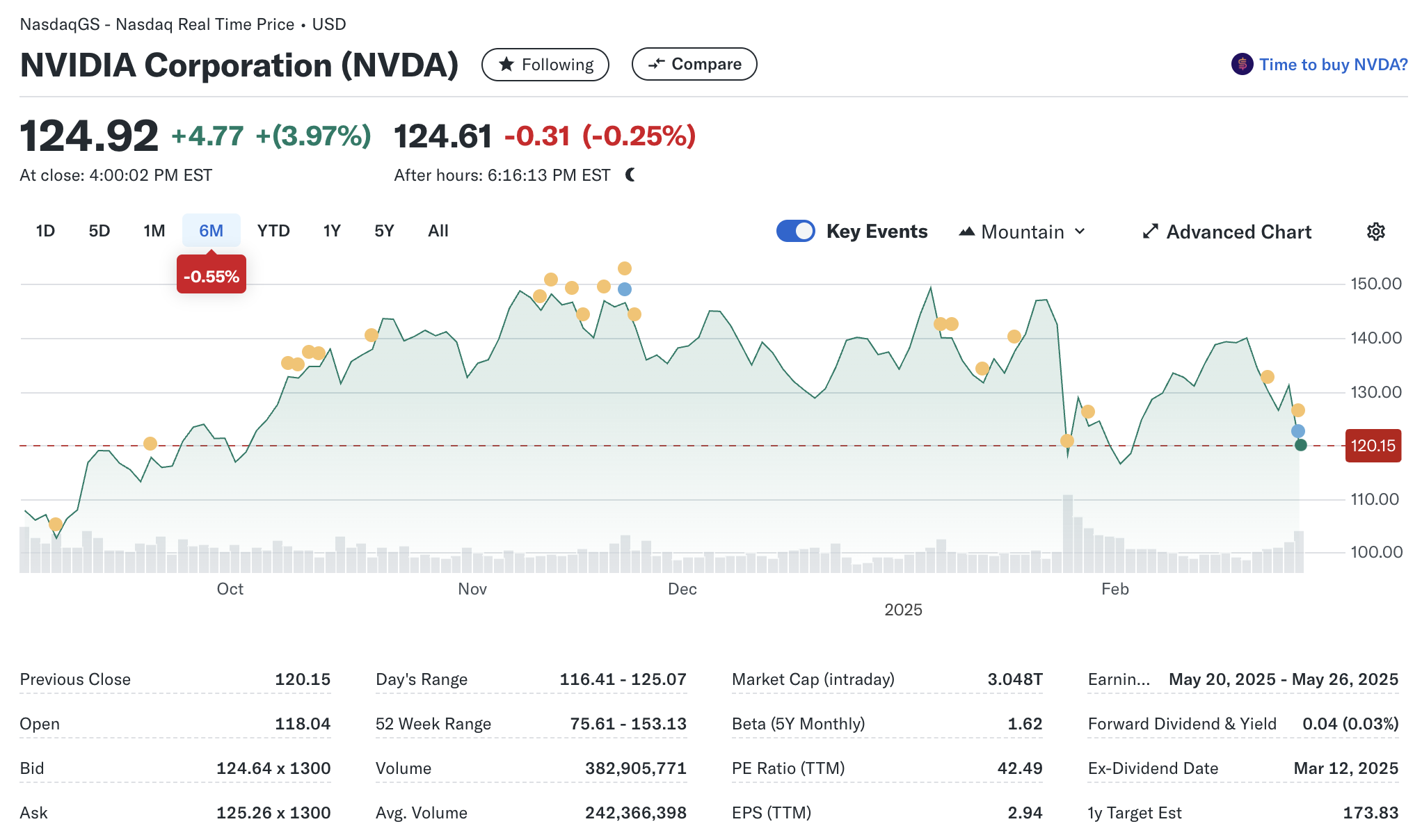The height and width of the screenshot is (840, 1422).
Task: Click the compare arrows icon
Action: 656,64
